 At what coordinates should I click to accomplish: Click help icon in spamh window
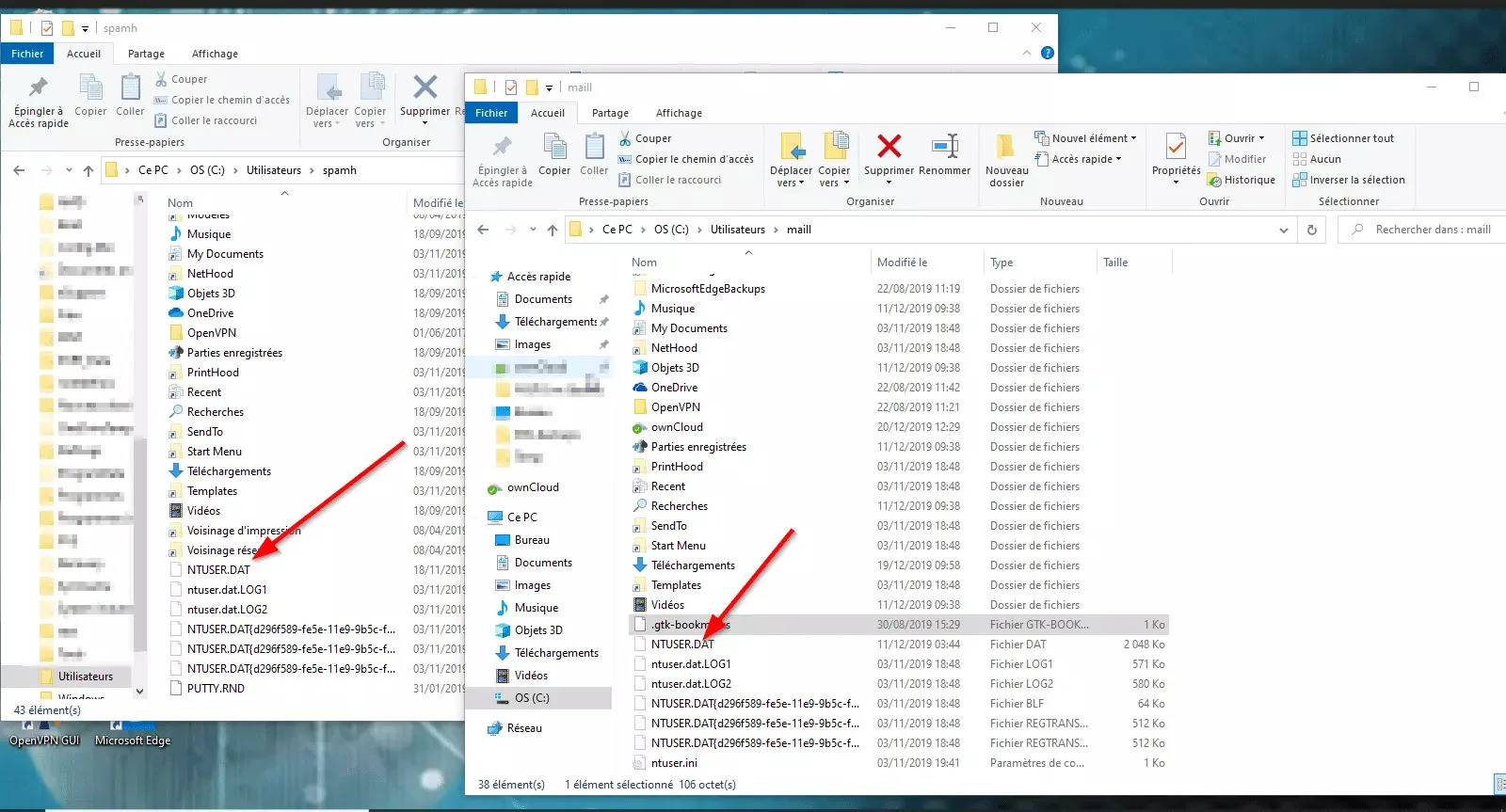[1048, 53]
